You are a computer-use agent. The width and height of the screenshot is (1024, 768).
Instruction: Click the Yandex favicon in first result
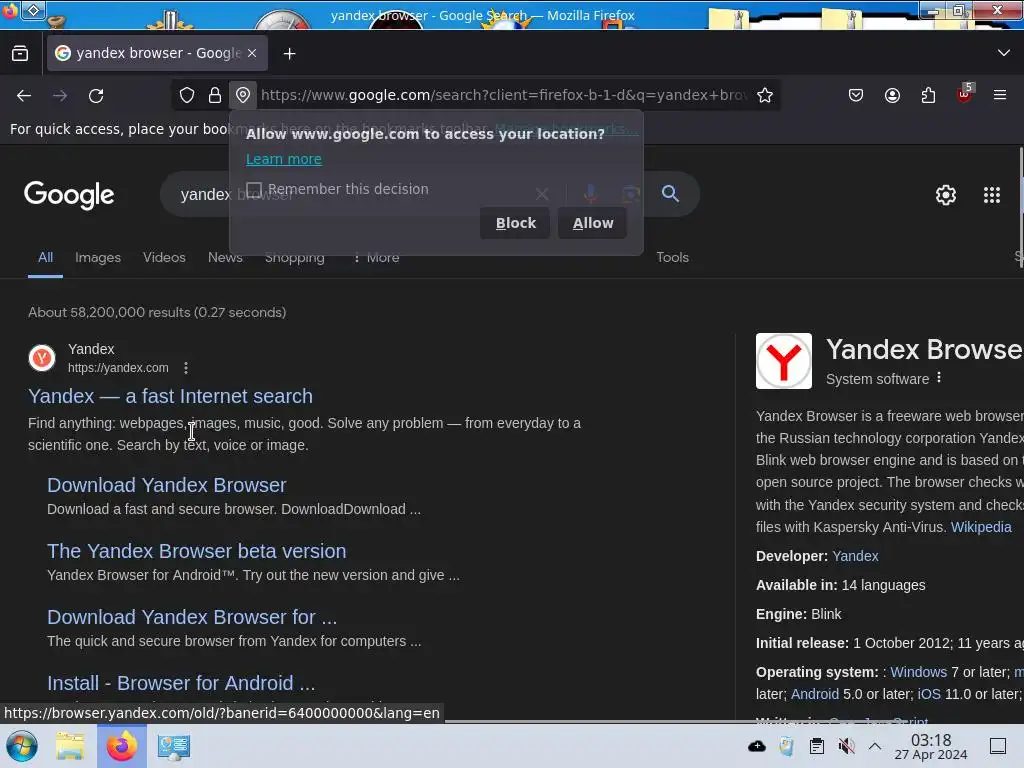tap(42, 358)
